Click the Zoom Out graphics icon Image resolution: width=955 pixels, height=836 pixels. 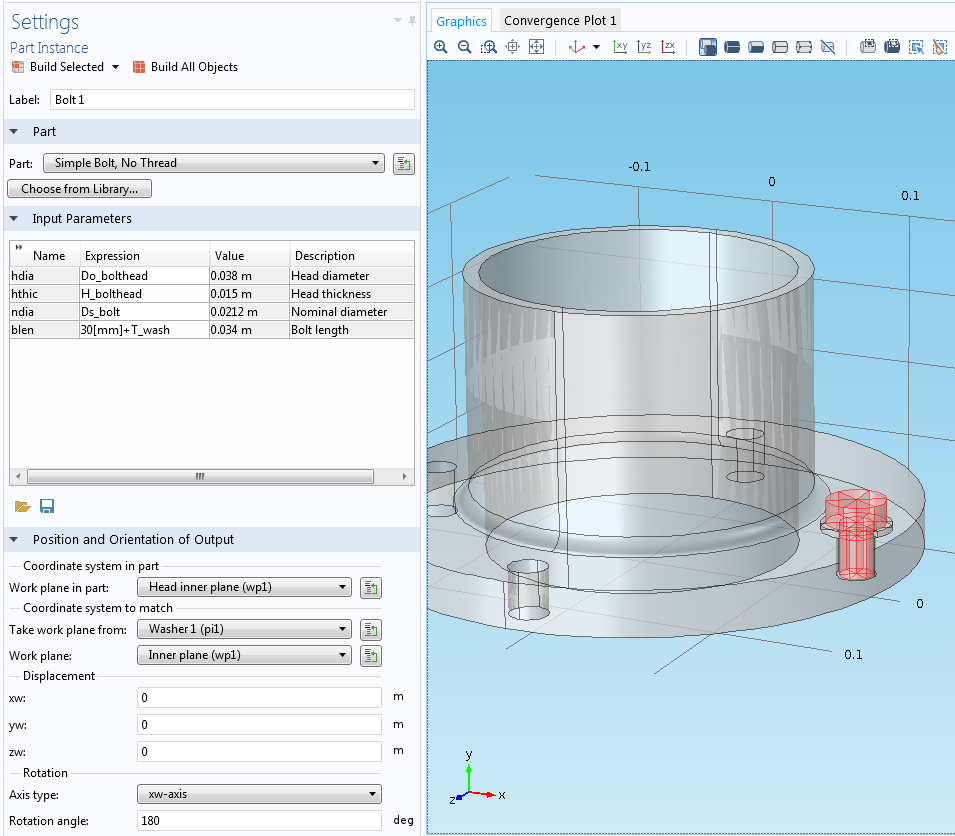pyautogui.click(x=464, y=47)
